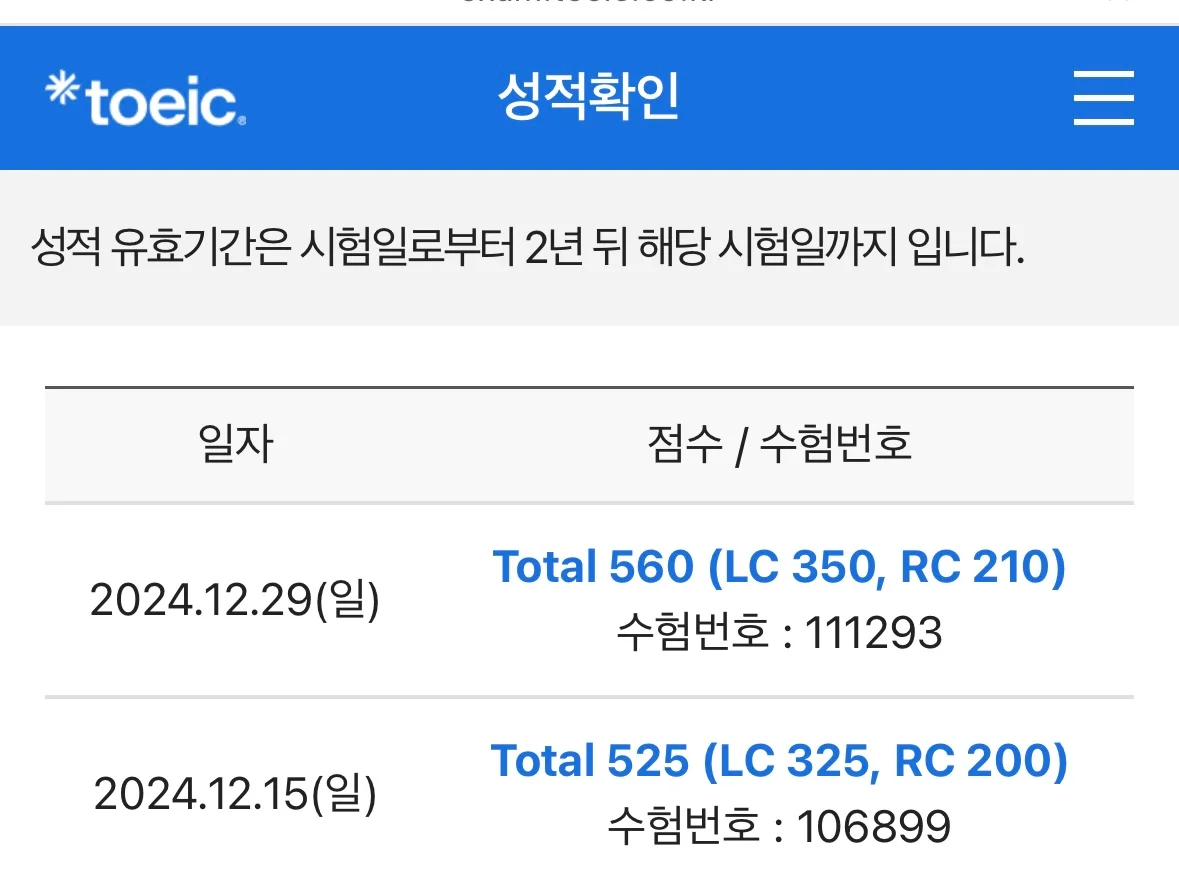Select the 성적확인 page title

[589, 96]
